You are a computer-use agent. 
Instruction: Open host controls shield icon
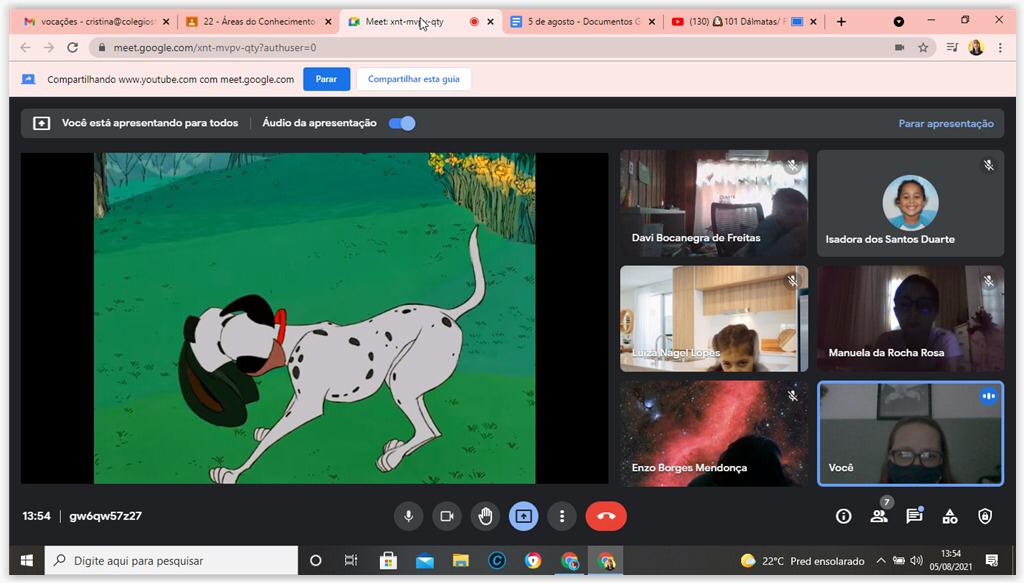tap(985, 516)
